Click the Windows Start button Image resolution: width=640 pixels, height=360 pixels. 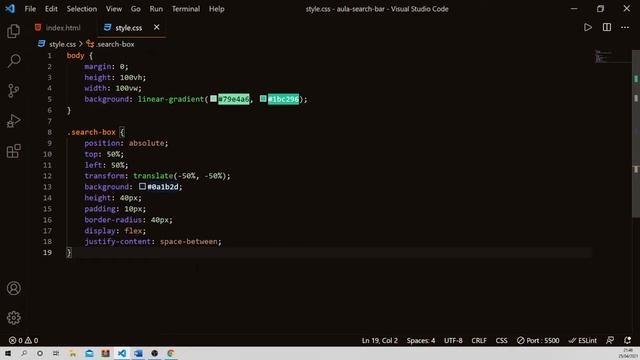pos(8,353)
